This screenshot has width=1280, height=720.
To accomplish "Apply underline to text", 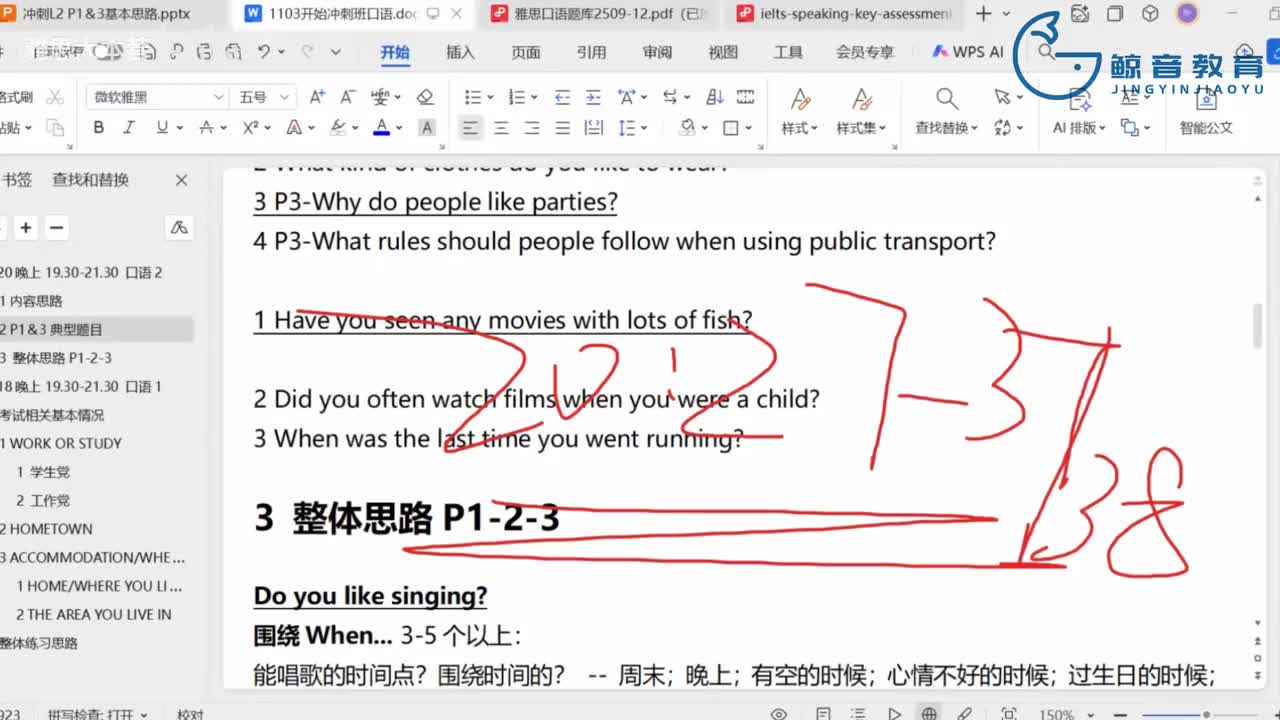I will (161, 128).
